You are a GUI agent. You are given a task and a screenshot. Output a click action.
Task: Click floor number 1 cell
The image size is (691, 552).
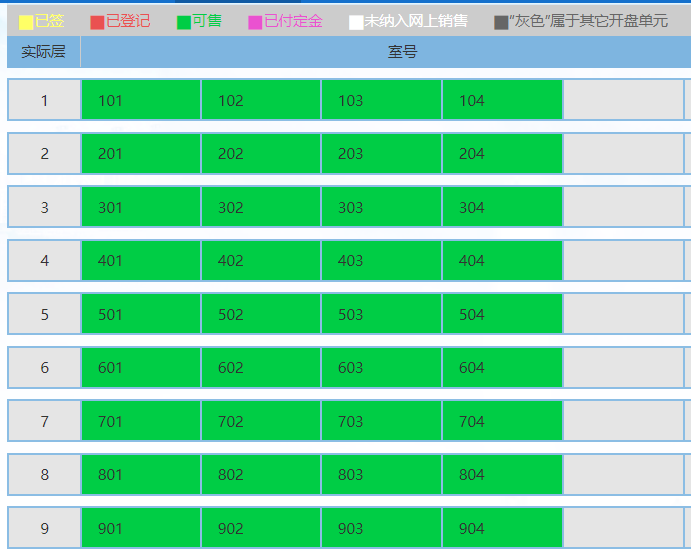[45, 100]
